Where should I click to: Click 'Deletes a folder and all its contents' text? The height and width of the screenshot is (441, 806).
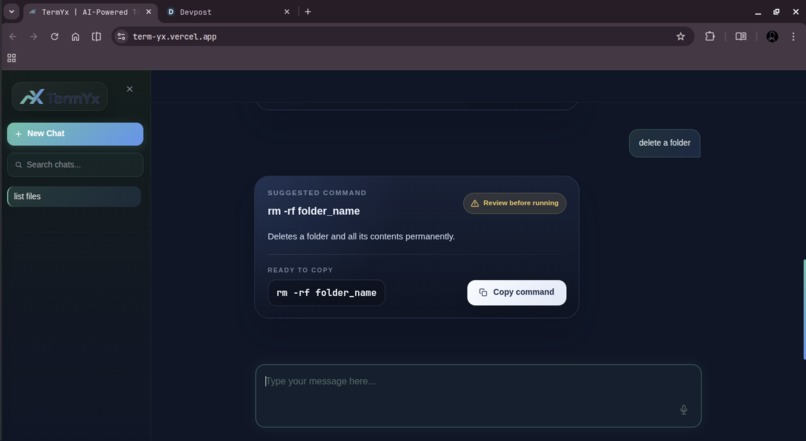coord(361,236)
